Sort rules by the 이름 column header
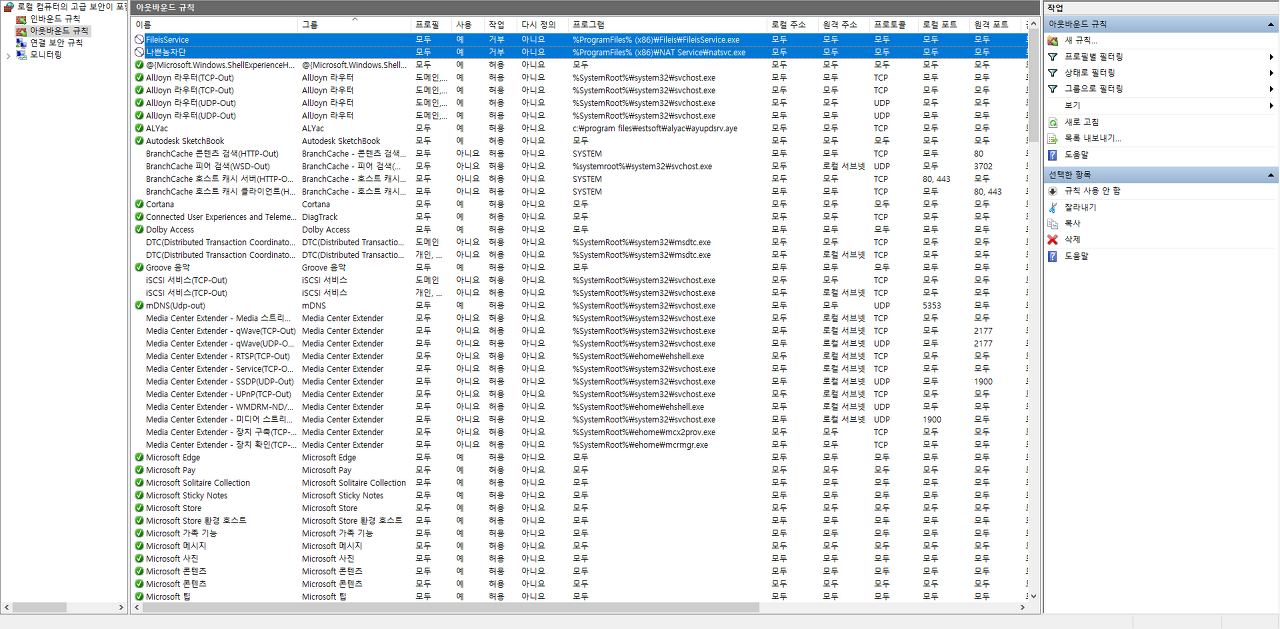1280x629 pixels. click(x=214, y=23)
